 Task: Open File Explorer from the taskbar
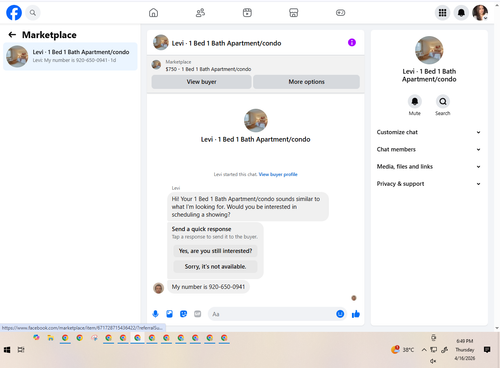(x=51, y=338)
